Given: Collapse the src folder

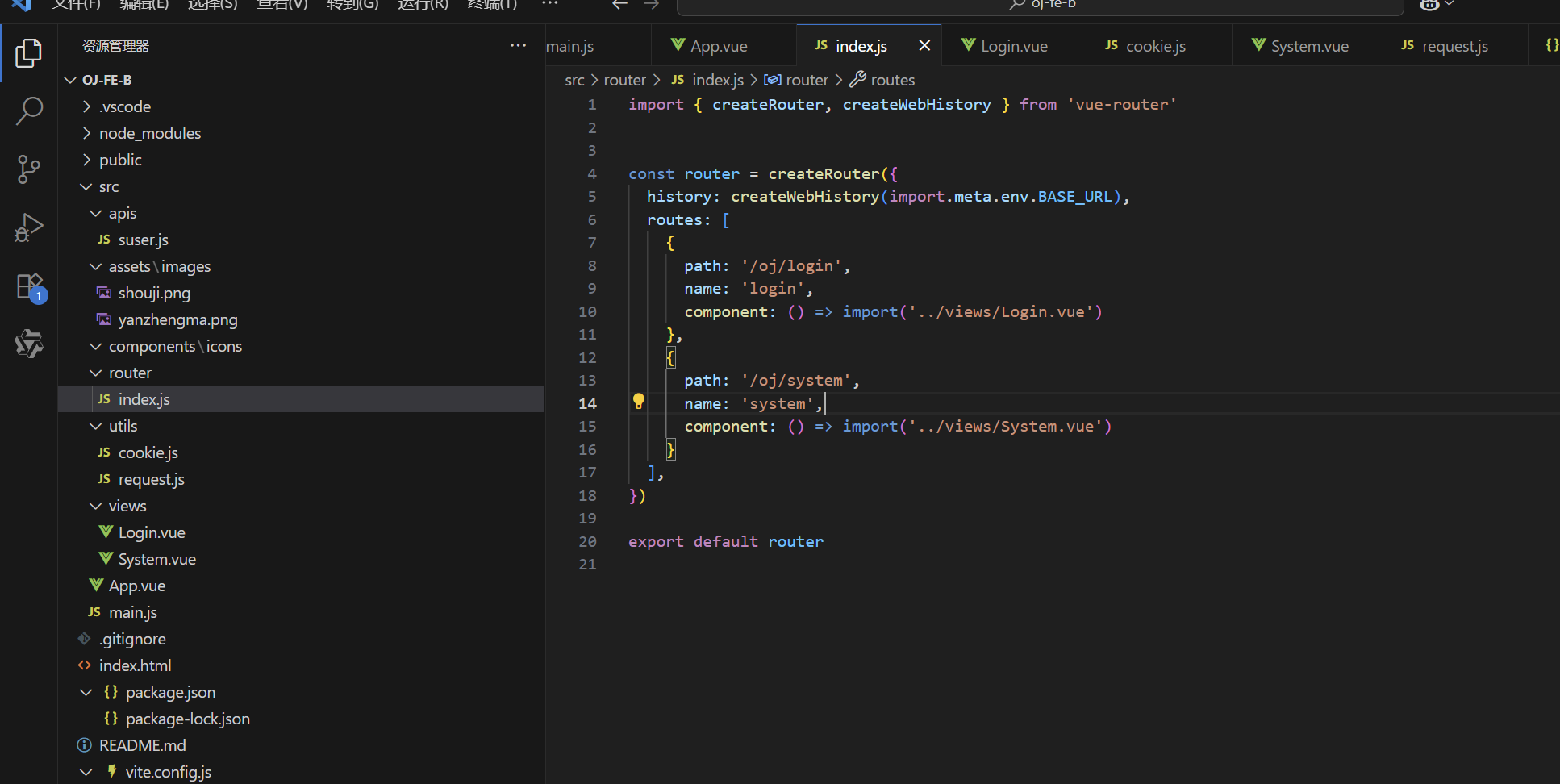Looking at the screenshot, I should 86,186.
